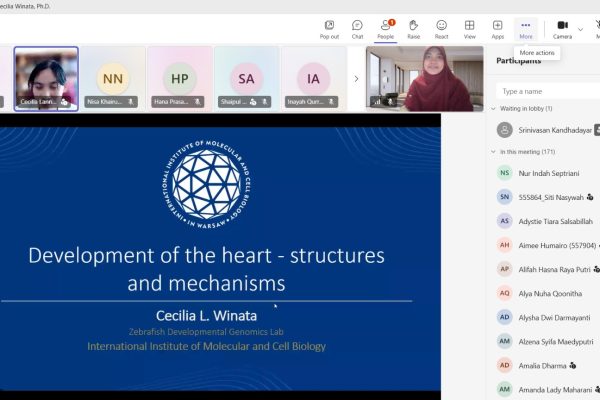Image resolution: width=600 pixels, height=400 pixels.
Task: Collapse the Waiting in lobby section
Action: (493, 109)
